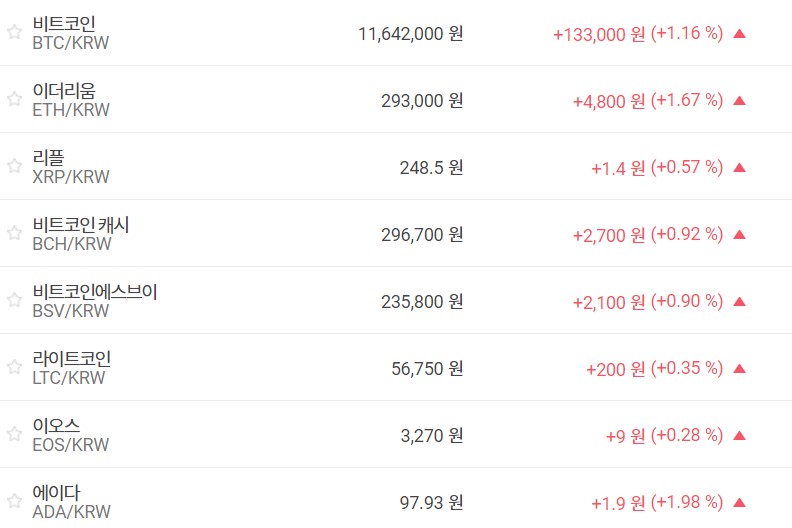Image resolution: width=792 pixels, height=528 pixels.
Task: Click ETH/KRW red up triangle
Action: [x=740, y=100]
